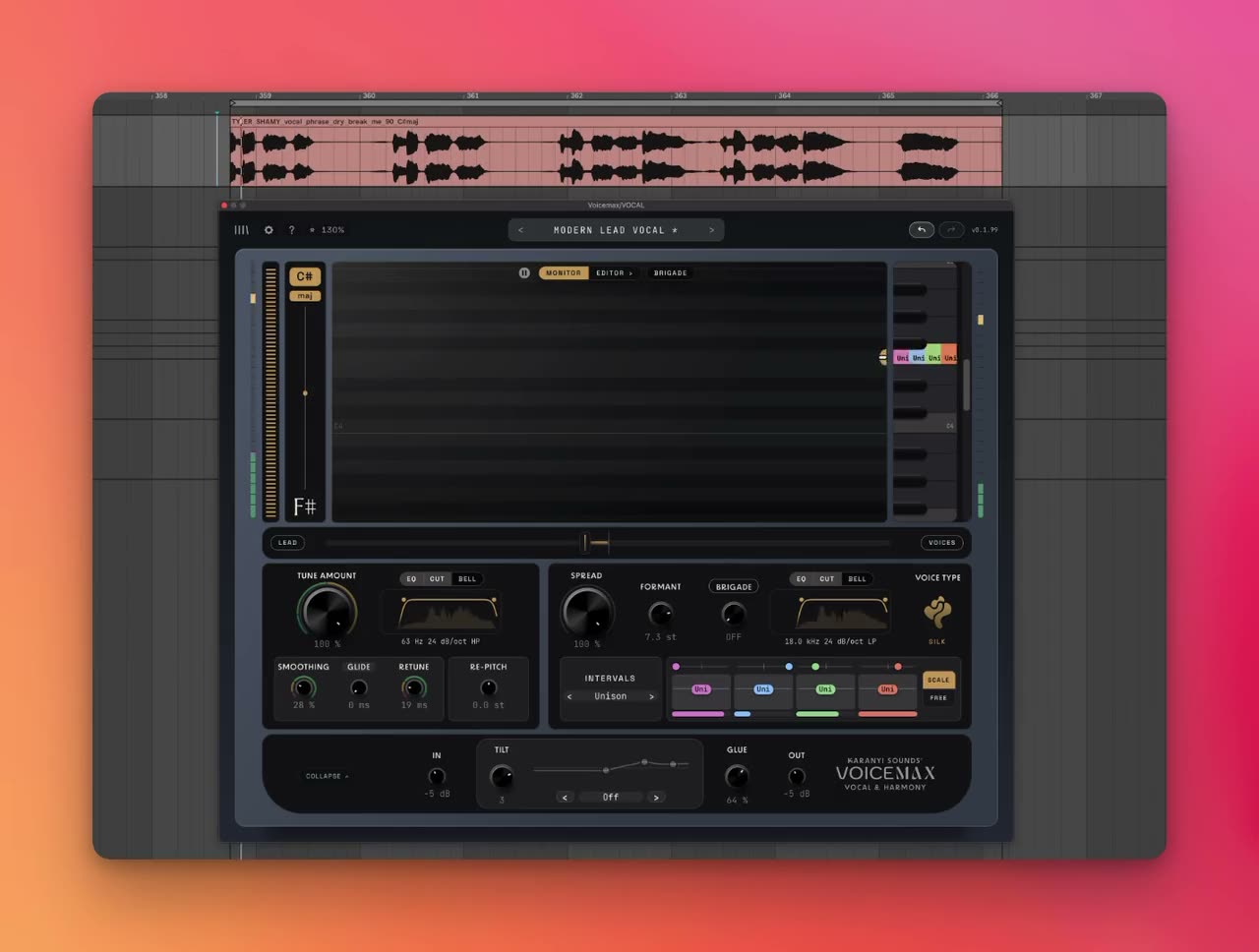Click the undo arrow button

click(921, 230)
